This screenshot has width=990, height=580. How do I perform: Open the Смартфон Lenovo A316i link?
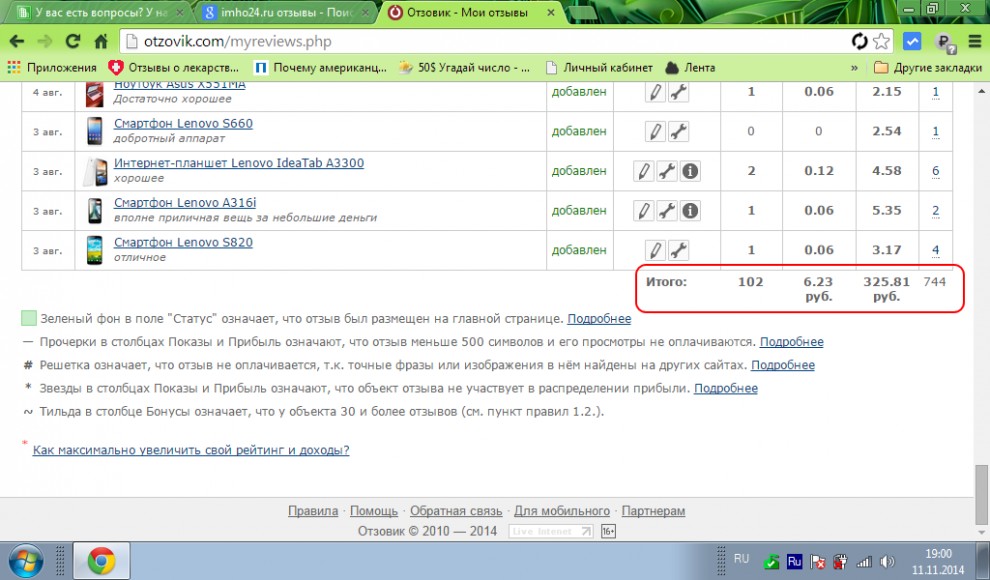click(185, 203)
